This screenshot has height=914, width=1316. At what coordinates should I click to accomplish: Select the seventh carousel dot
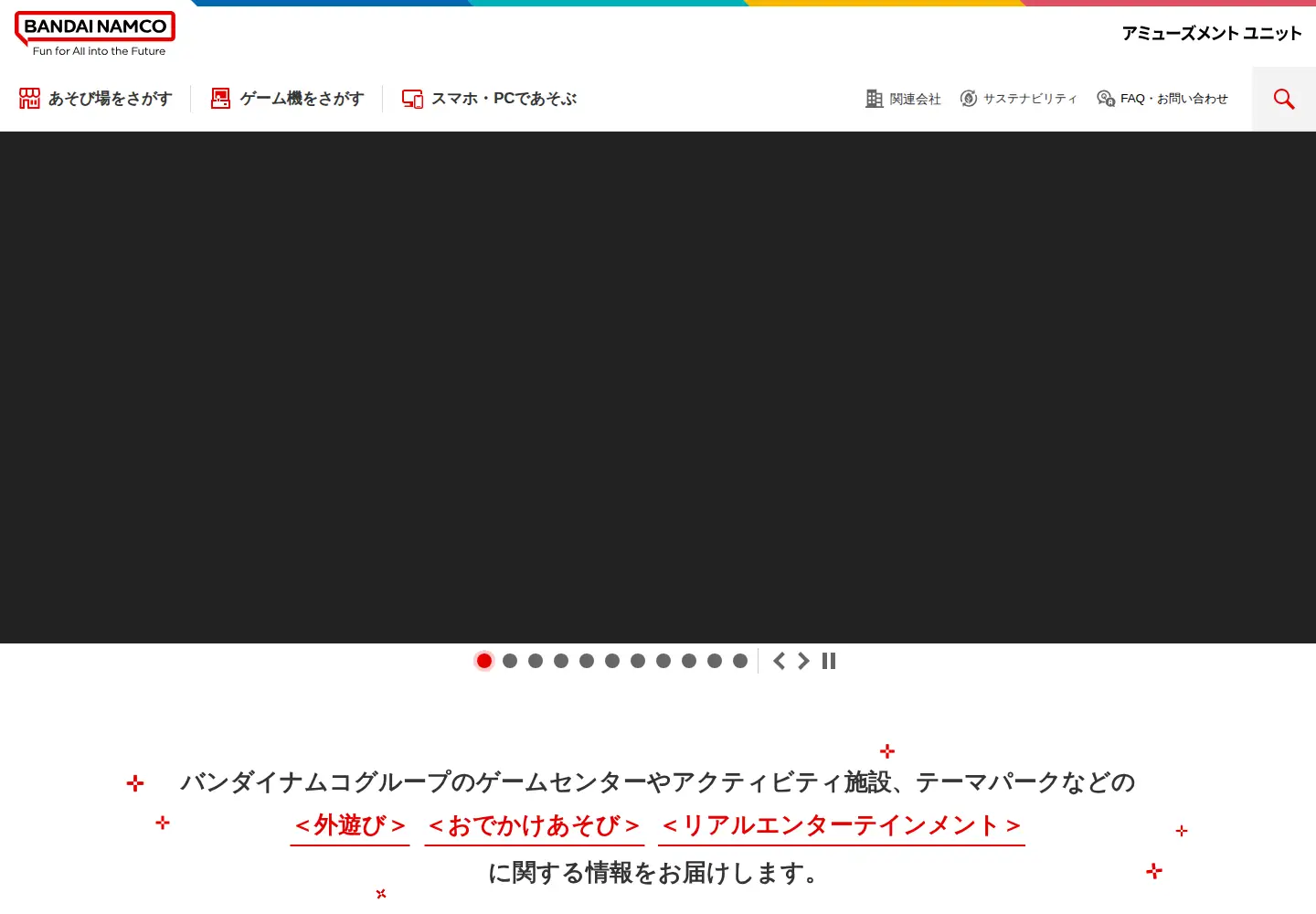pos(638,661)
